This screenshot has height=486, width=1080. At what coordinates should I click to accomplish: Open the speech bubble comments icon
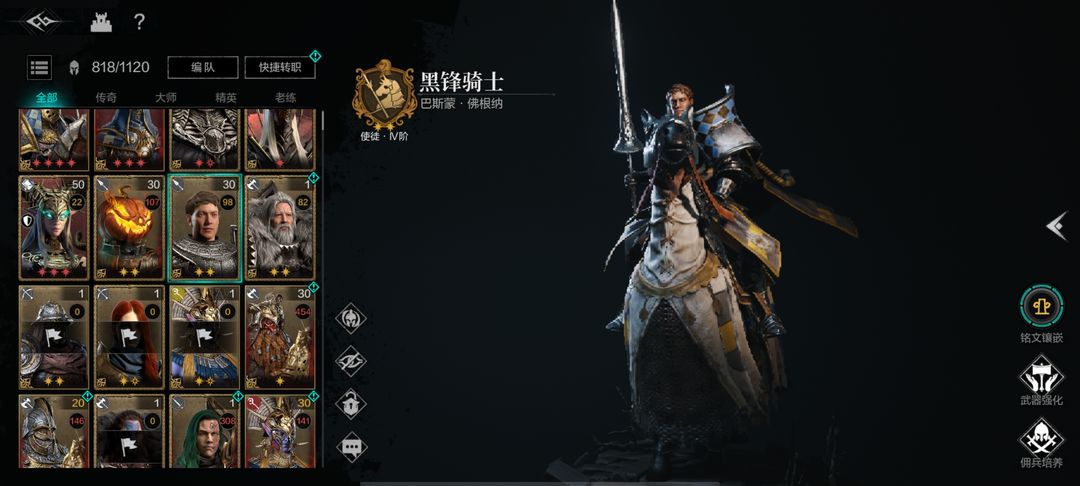[x=351, y=447]
